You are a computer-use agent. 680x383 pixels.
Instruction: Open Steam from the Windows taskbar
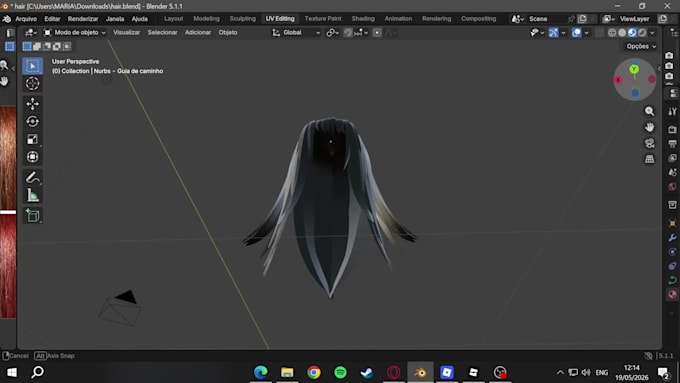click(x=367, y=372)
